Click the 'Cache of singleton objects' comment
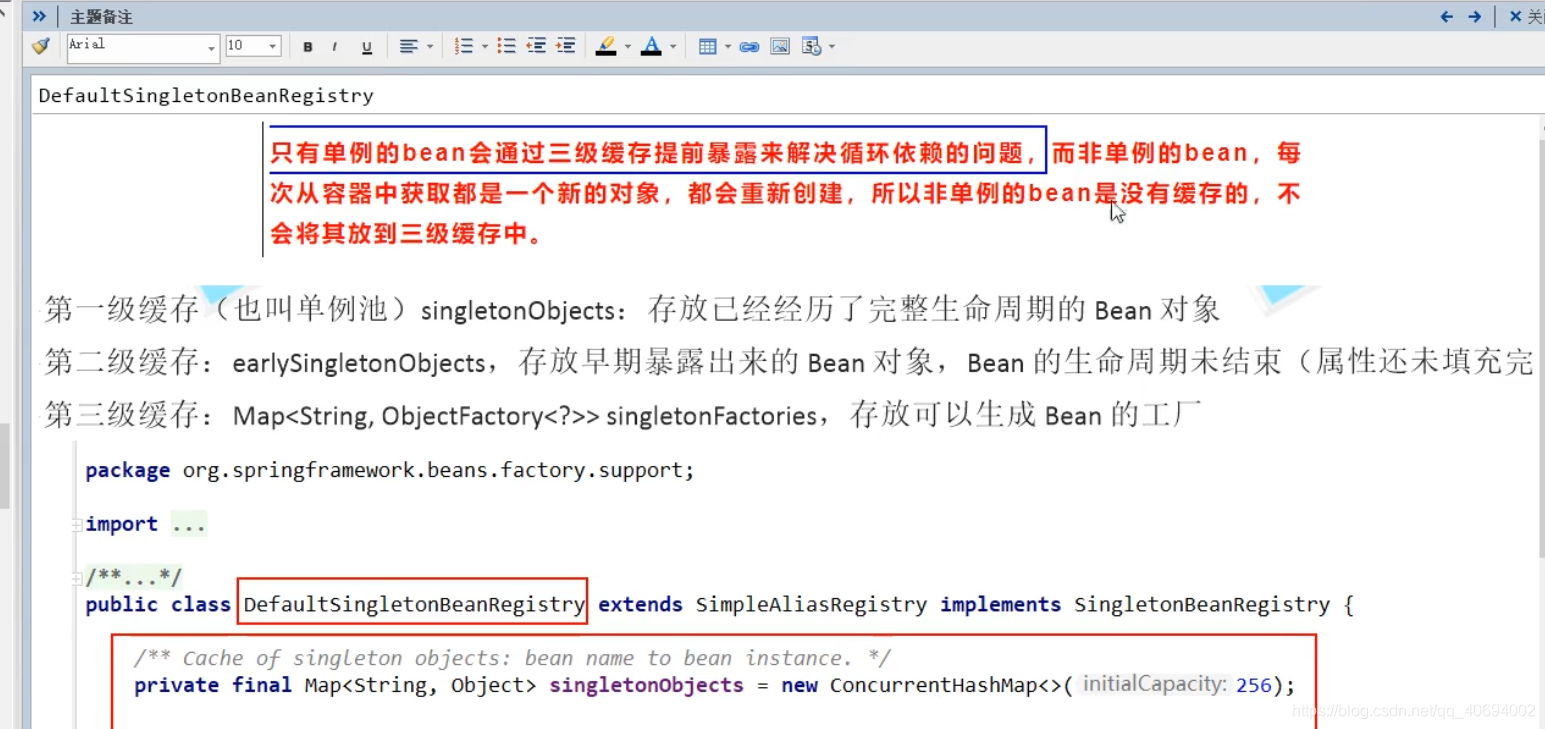The height and width of the screenshot is (729, 1545). (x=511, y=658)
